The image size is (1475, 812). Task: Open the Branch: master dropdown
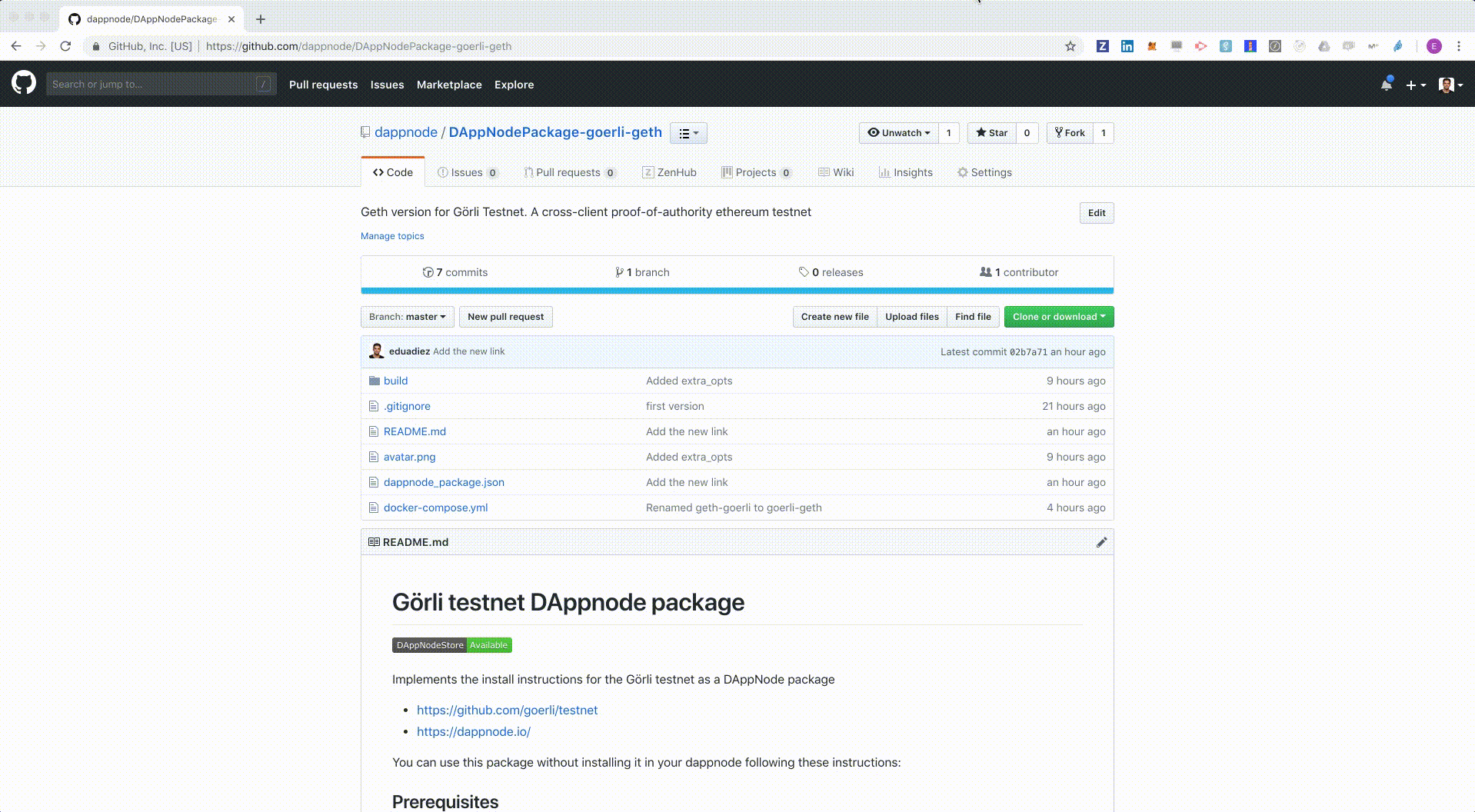click(408, 317)
